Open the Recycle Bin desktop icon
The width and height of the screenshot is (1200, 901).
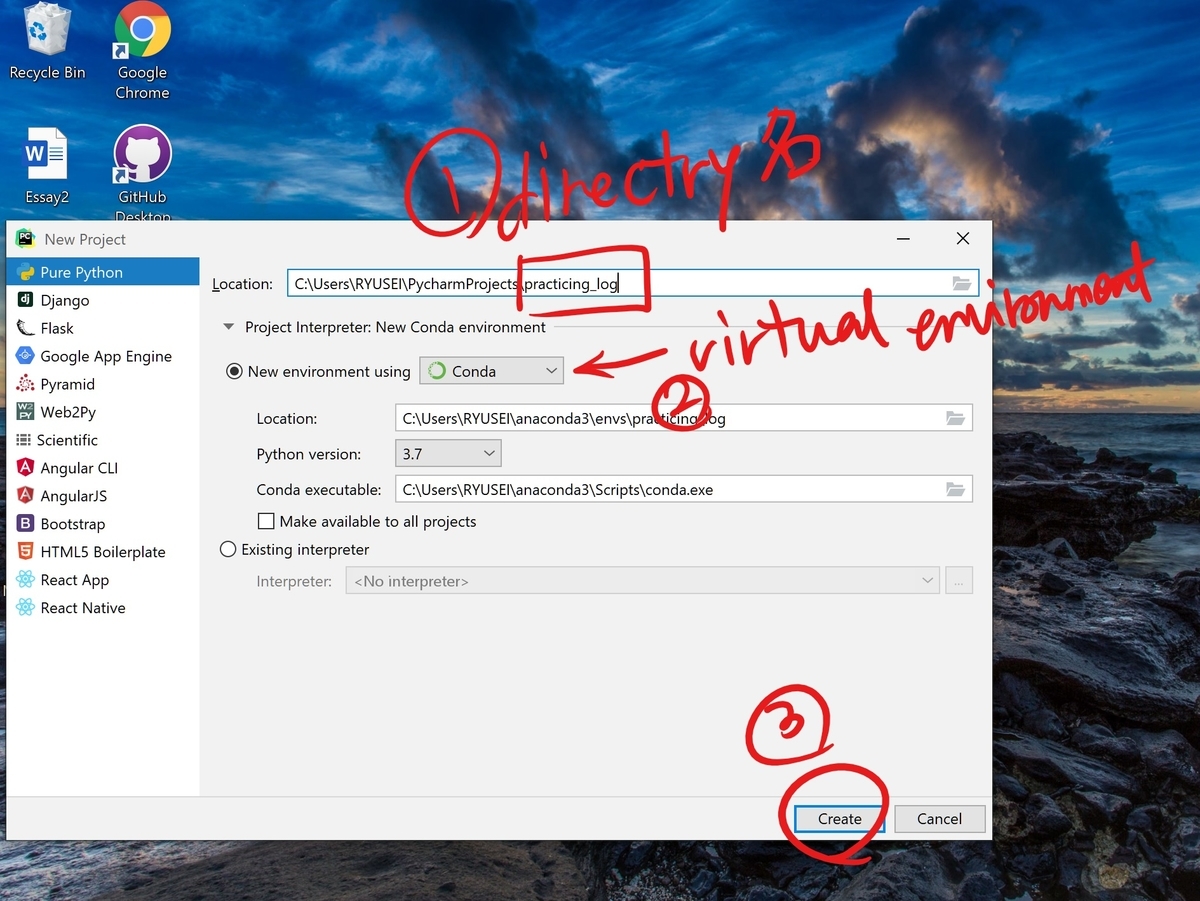(x=47, y=42)
